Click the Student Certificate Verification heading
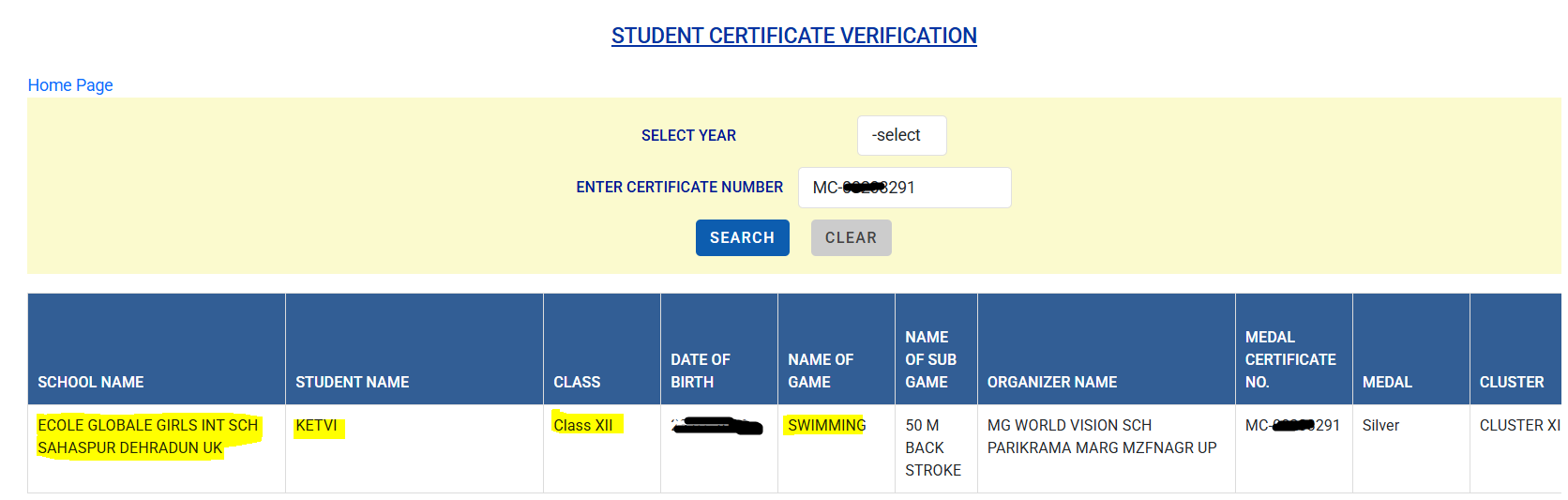Viewport: 1568px width, 500px height. [x=793, y=36]
